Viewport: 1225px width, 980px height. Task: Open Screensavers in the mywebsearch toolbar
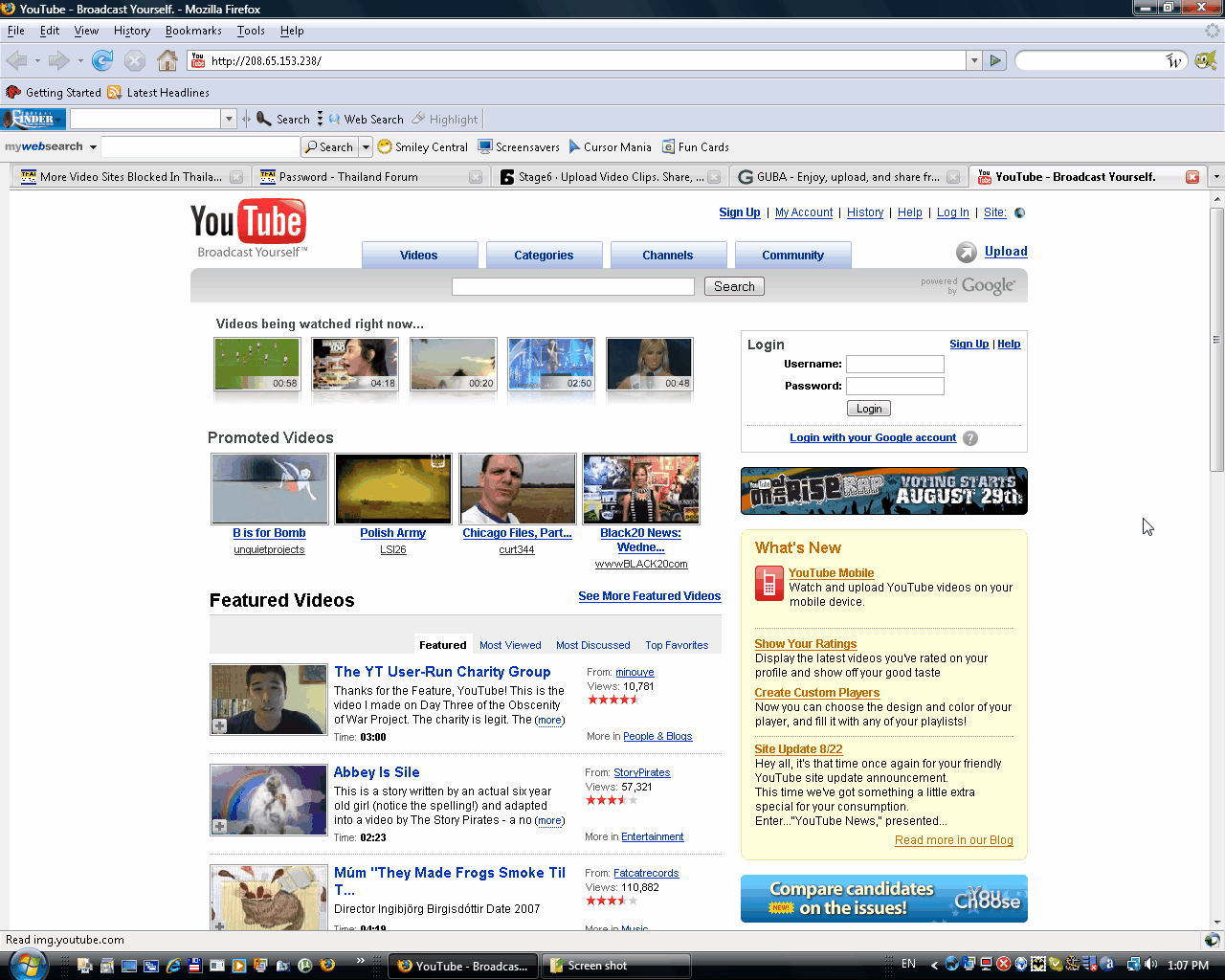[x=519, y=146]
